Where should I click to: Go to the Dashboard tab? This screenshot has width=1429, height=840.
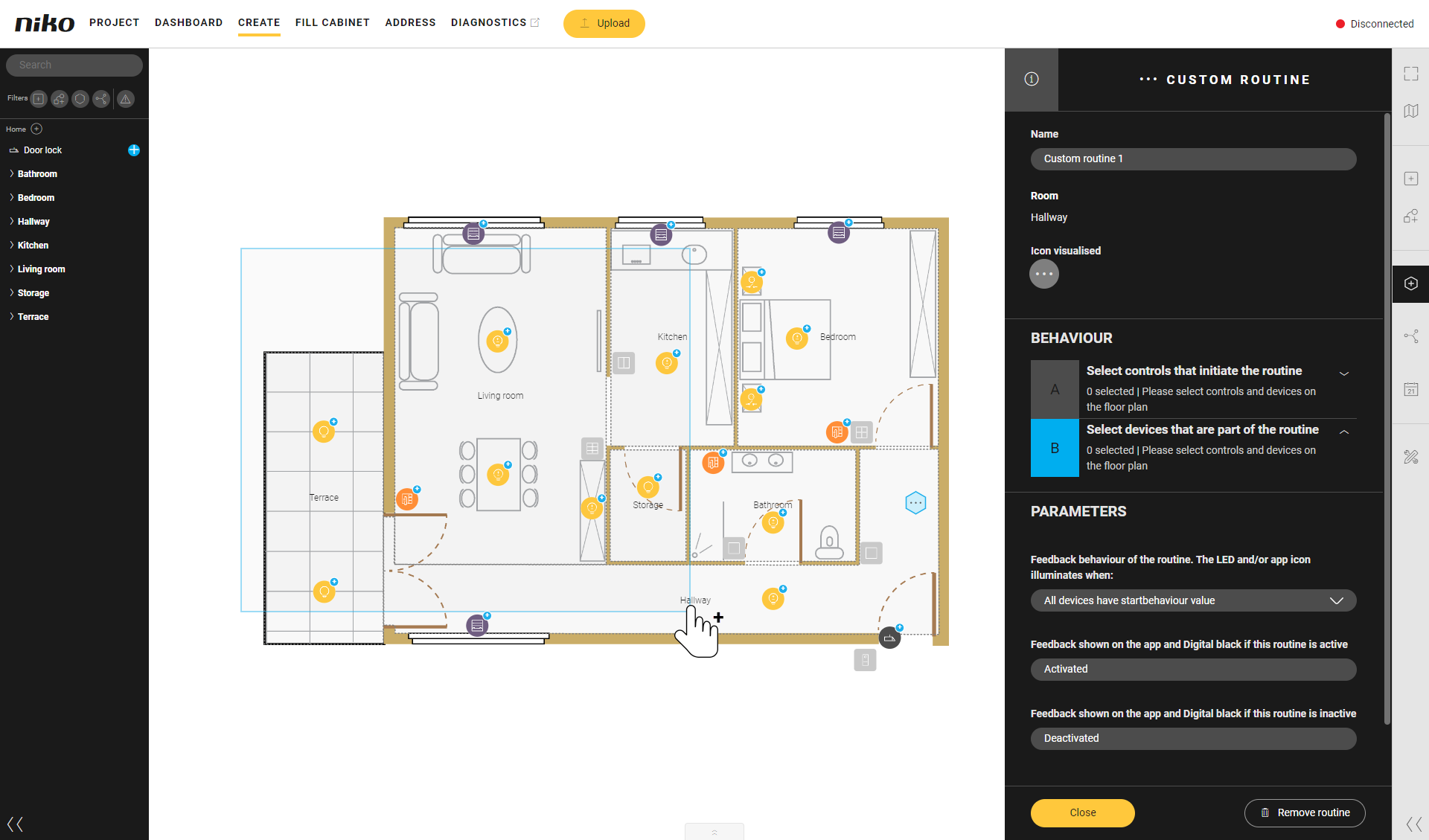(x=188, y=22)
